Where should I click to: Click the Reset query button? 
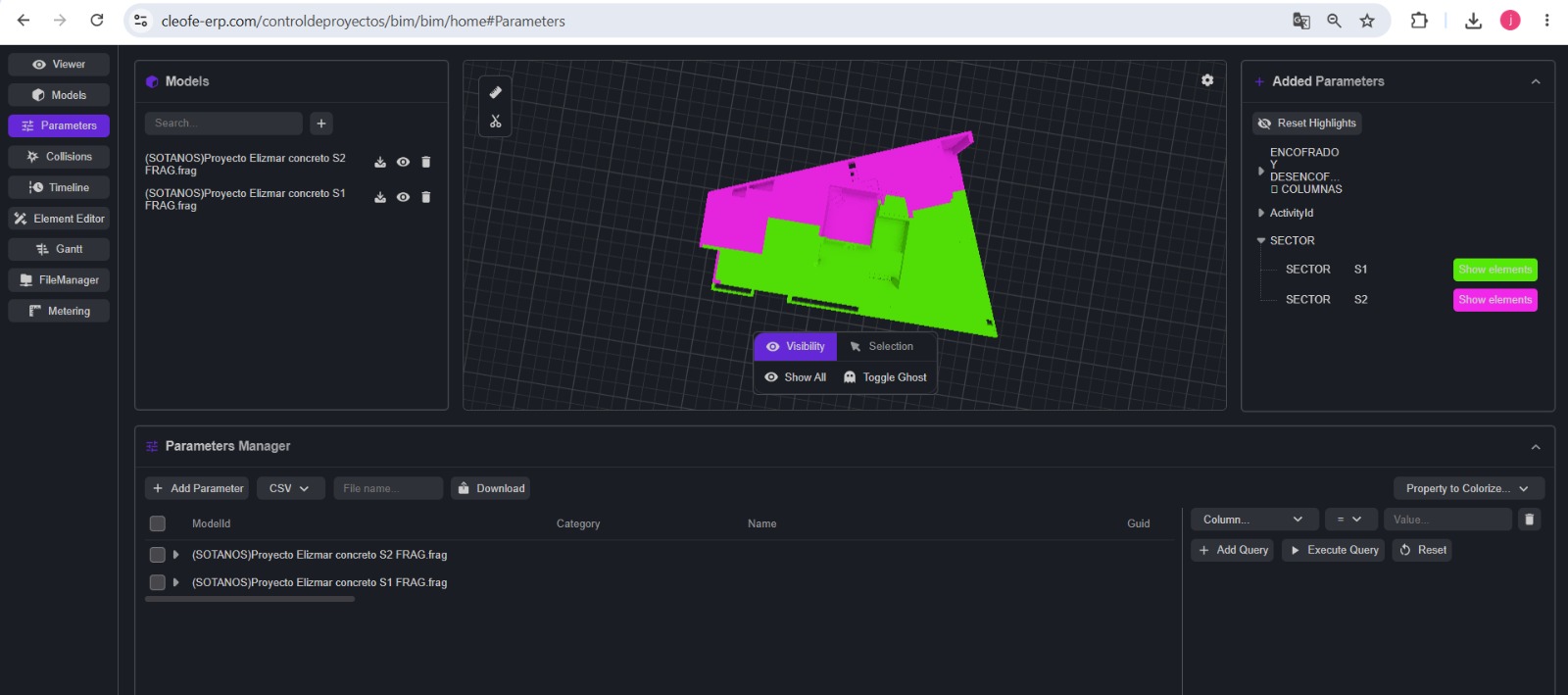tap(1423, 550)
